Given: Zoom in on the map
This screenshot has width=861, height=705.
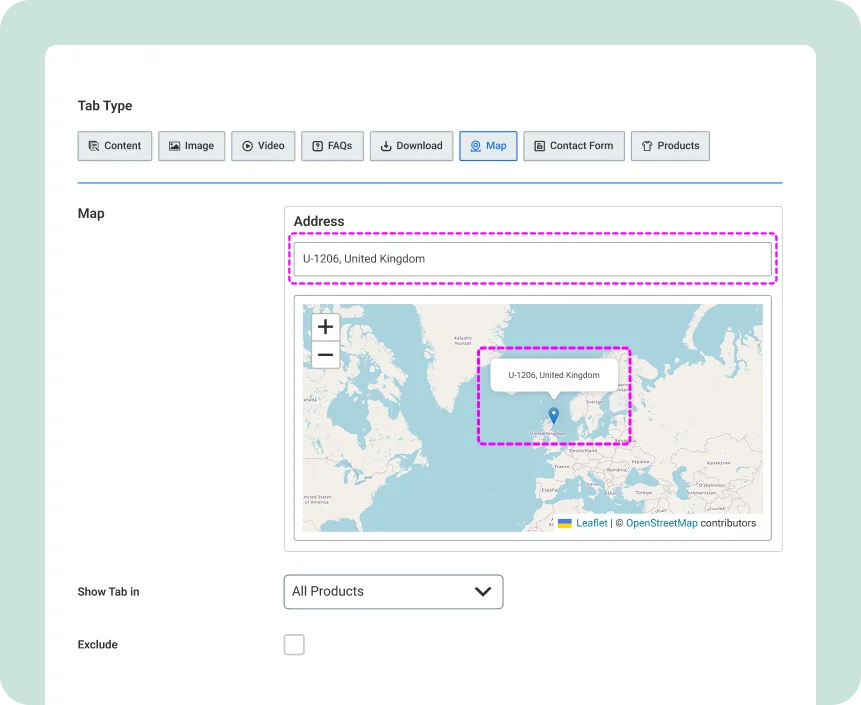Looking at the screenshot, I should pyautogui.click(x=325, y=328).
